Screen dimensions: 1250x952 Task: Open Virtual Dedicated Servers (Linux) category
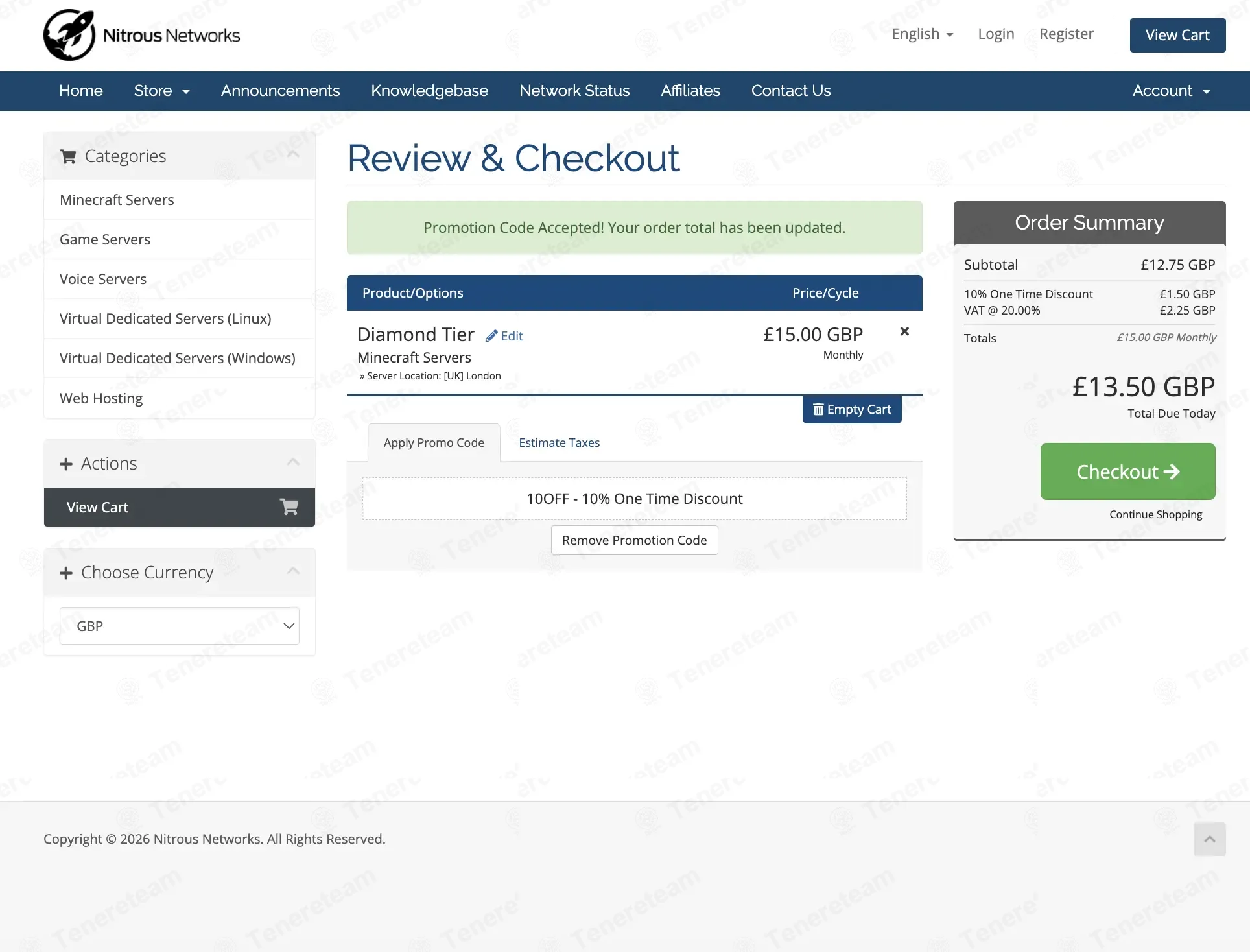tap(180, 318)
